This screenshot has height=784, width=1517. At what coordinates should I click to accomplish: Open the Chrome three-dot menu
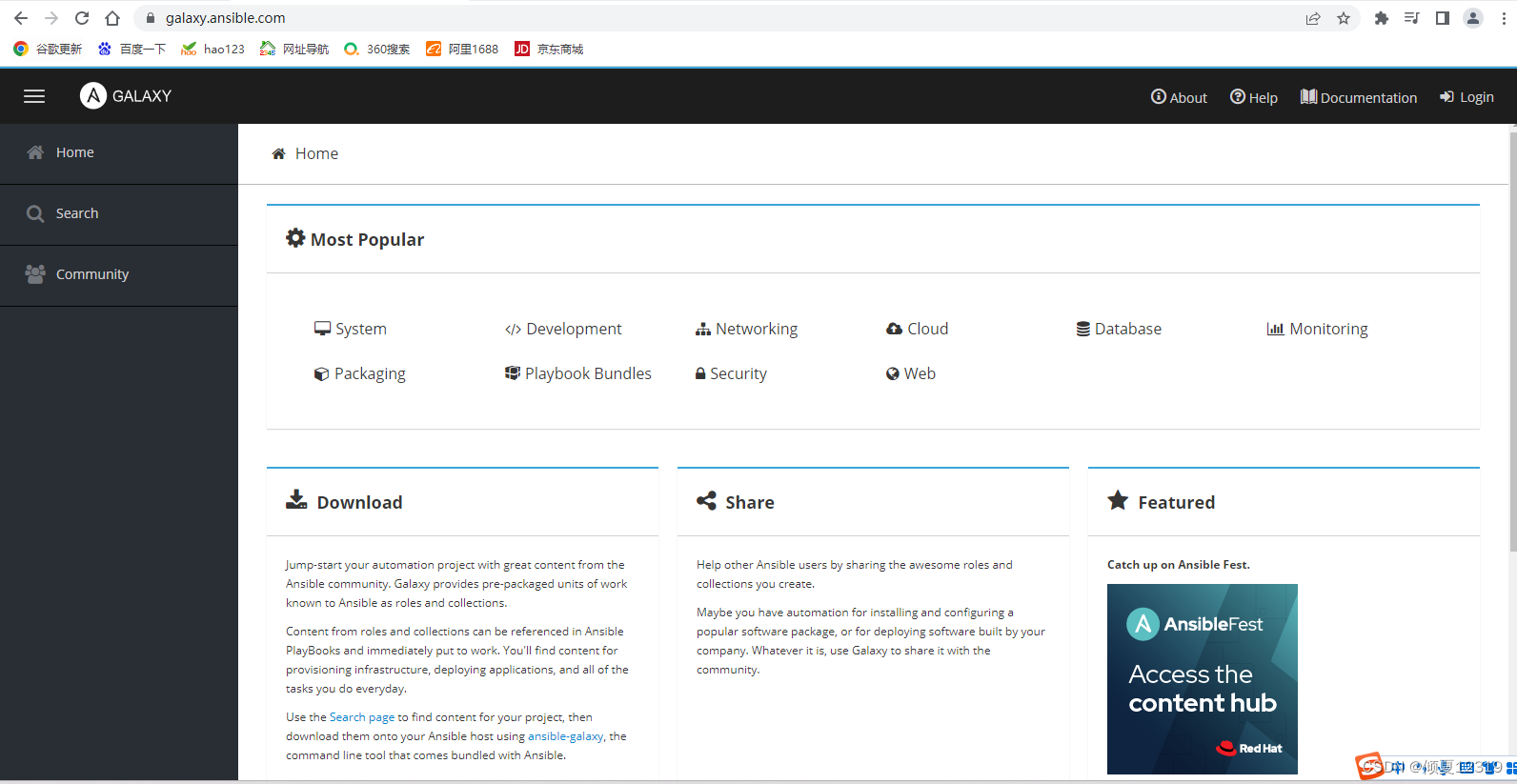[x=1504, y=18]
